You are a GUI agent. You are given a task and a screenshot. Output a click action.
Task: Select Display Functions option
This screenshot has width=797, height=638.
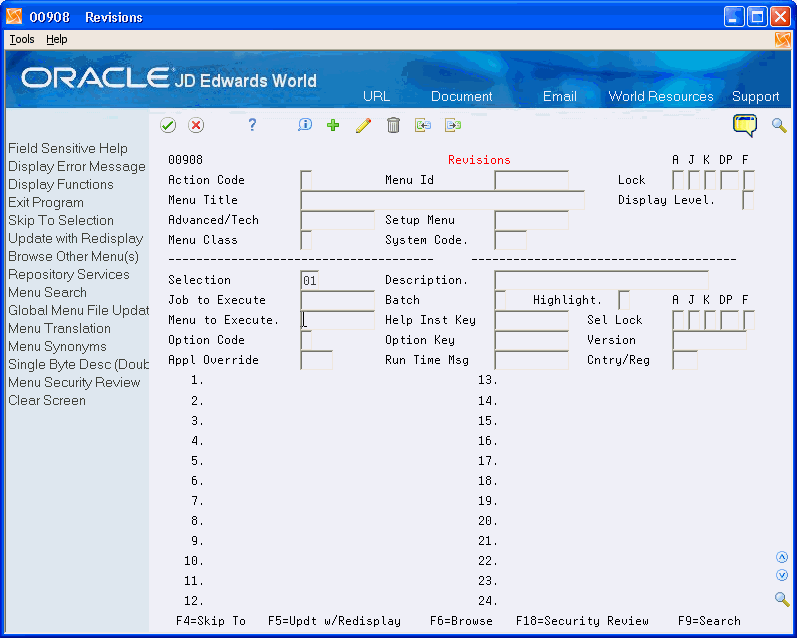(x=60, y=184)
